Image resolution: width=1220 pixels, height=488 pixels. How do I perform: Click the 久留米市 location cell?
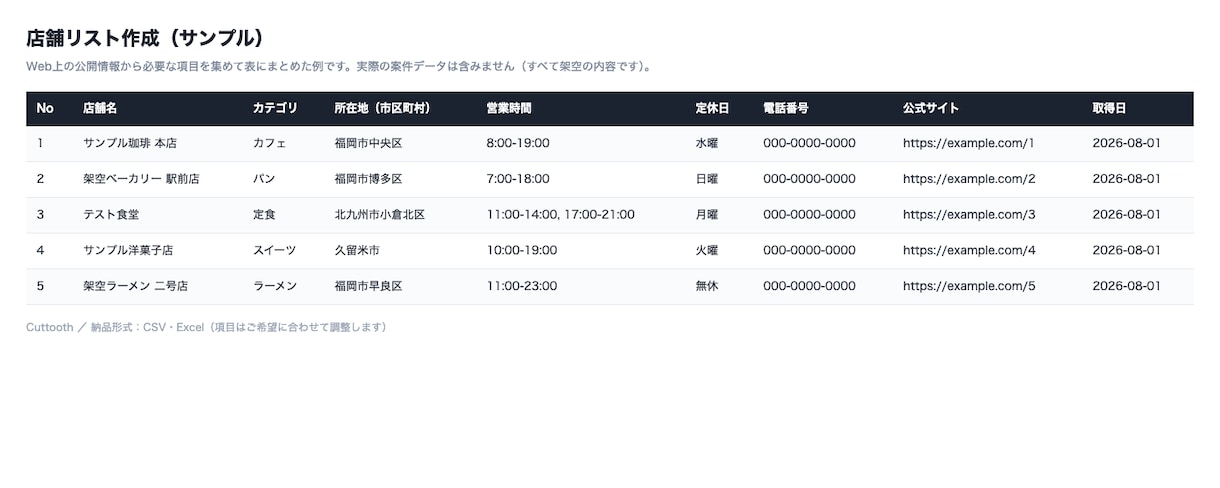click(x=357, y=250)
